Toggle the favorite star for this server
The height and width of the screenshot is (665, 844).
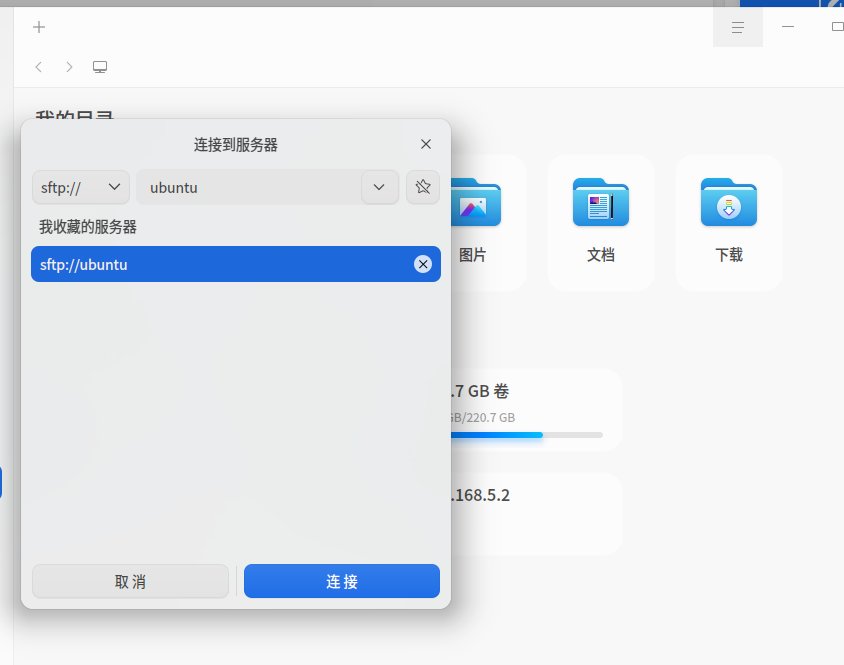pyautogui.click(x=423, y=187)
